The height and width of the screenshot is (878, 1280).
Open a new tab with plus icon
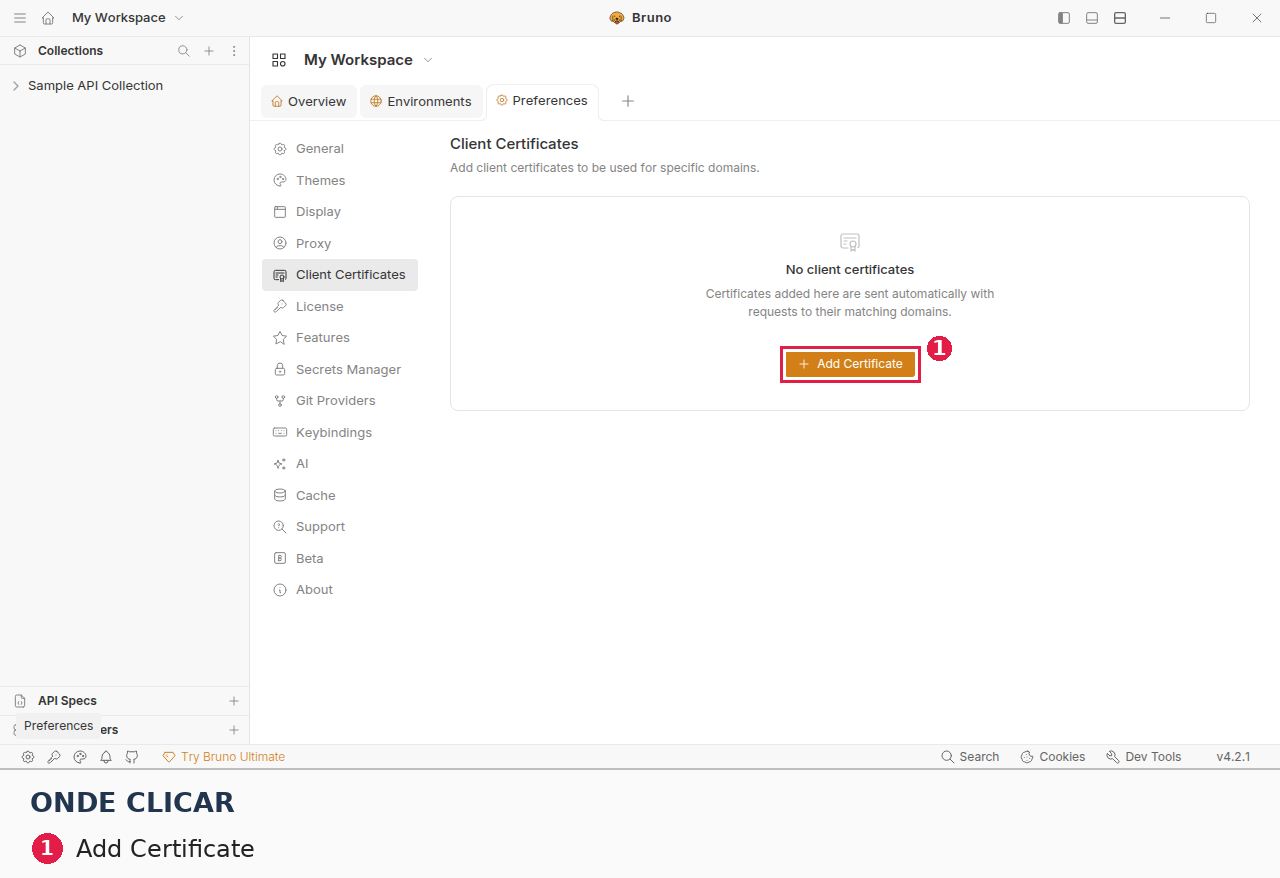click(x=628, y=101)
